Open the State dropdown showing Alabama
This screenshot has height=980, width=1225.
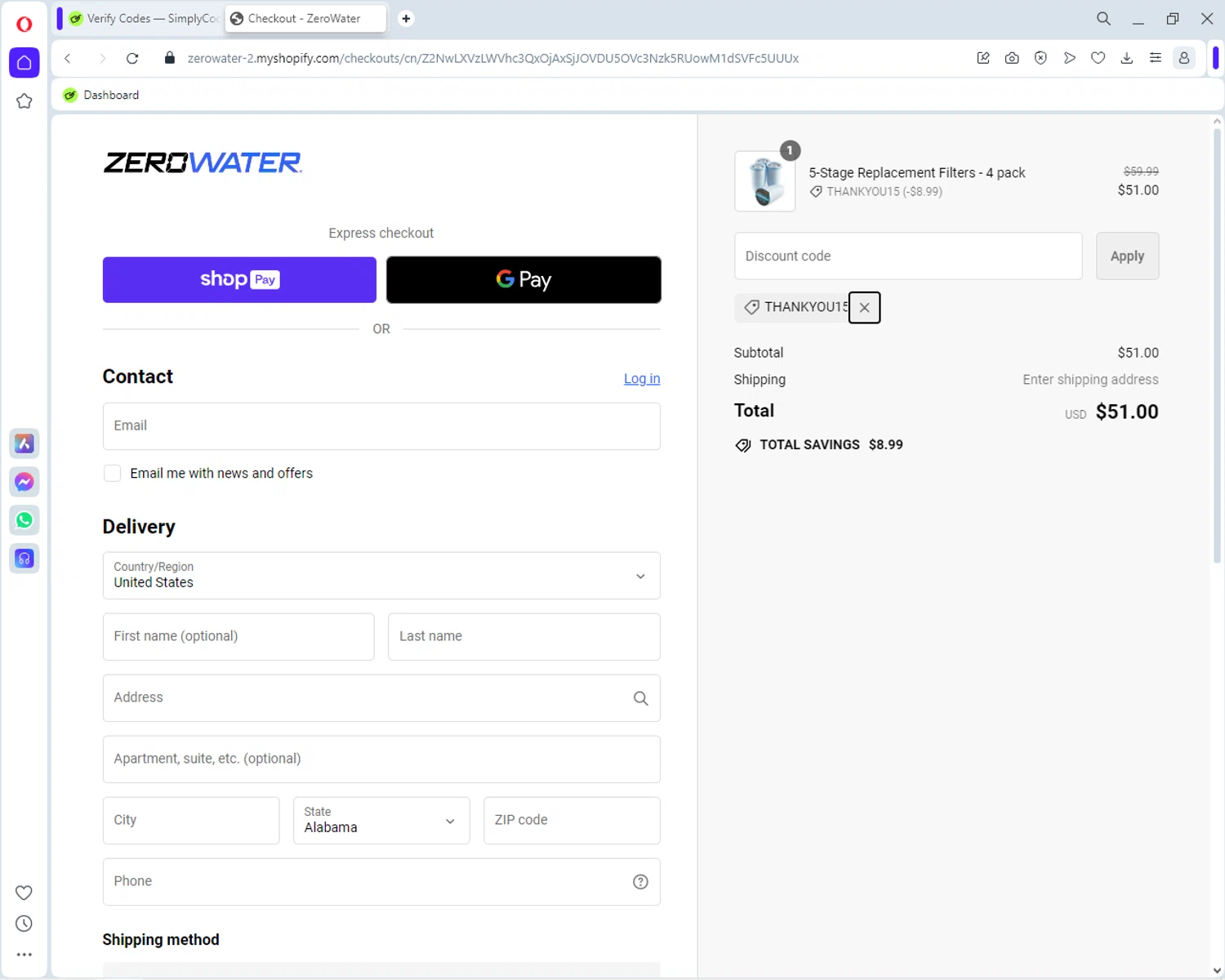pos(381,821)
